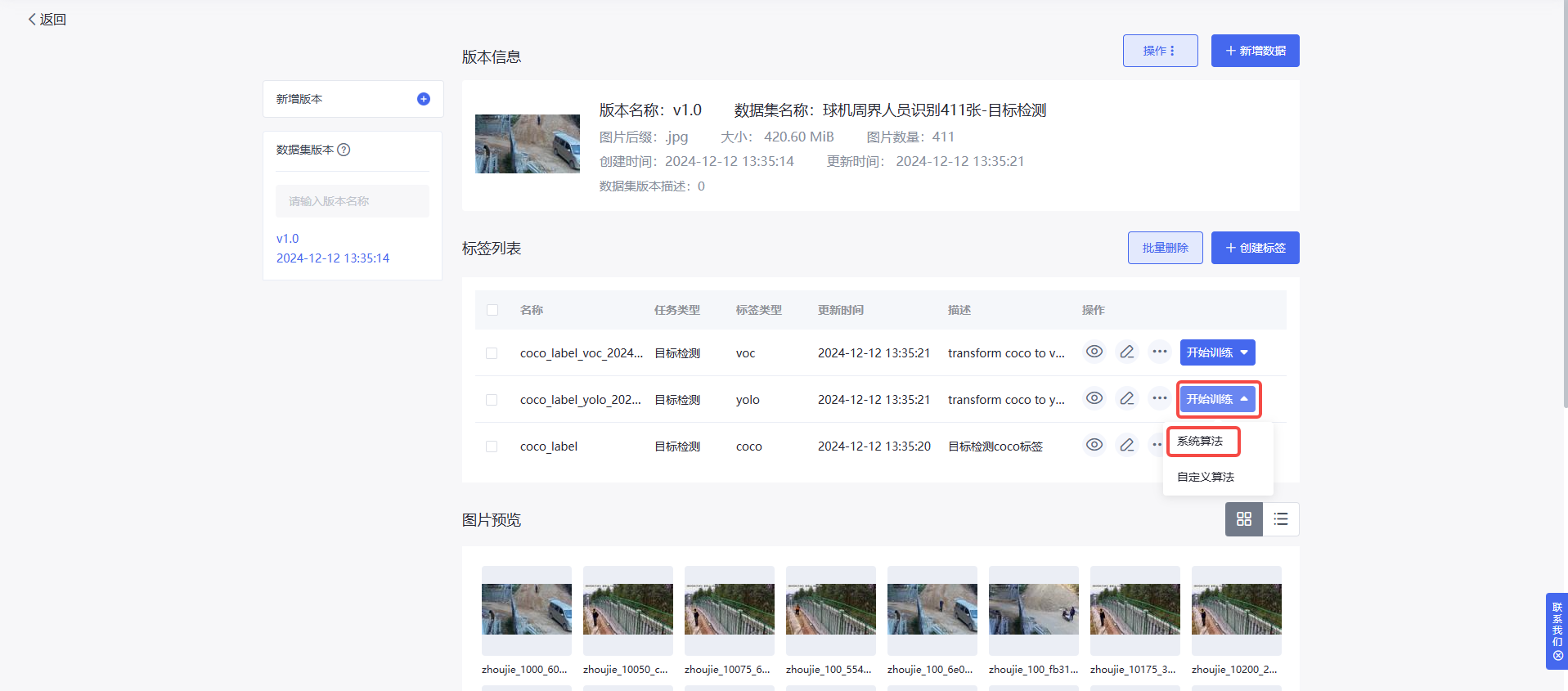The height and width of the screenshot is (691, 1568).
Task: Open the 操作 dropdown in version info
Action: tap(1159, 51)
